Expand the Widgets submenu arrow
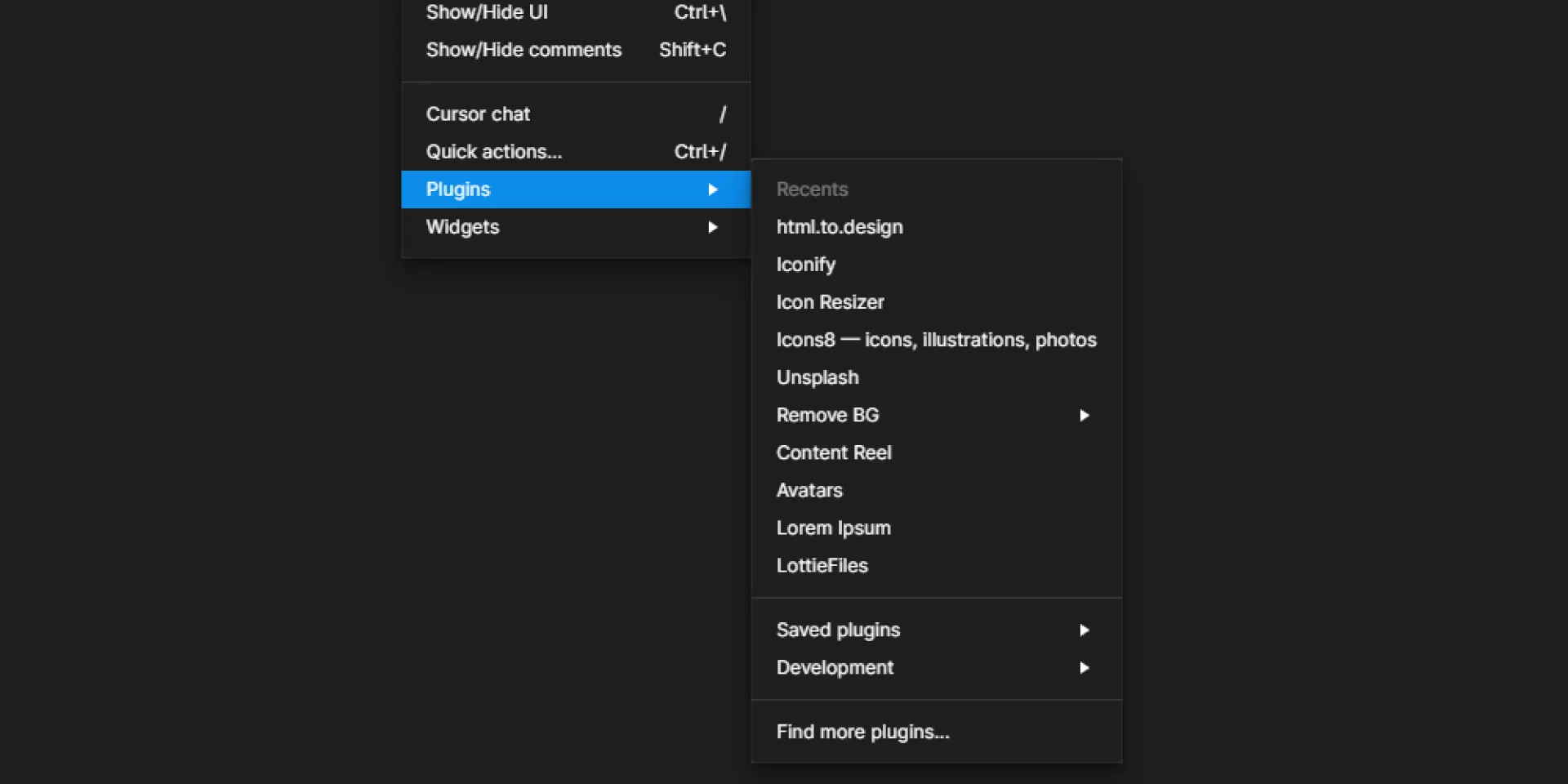This screenshot has width=1568, height=784. (x=713, y=227)
